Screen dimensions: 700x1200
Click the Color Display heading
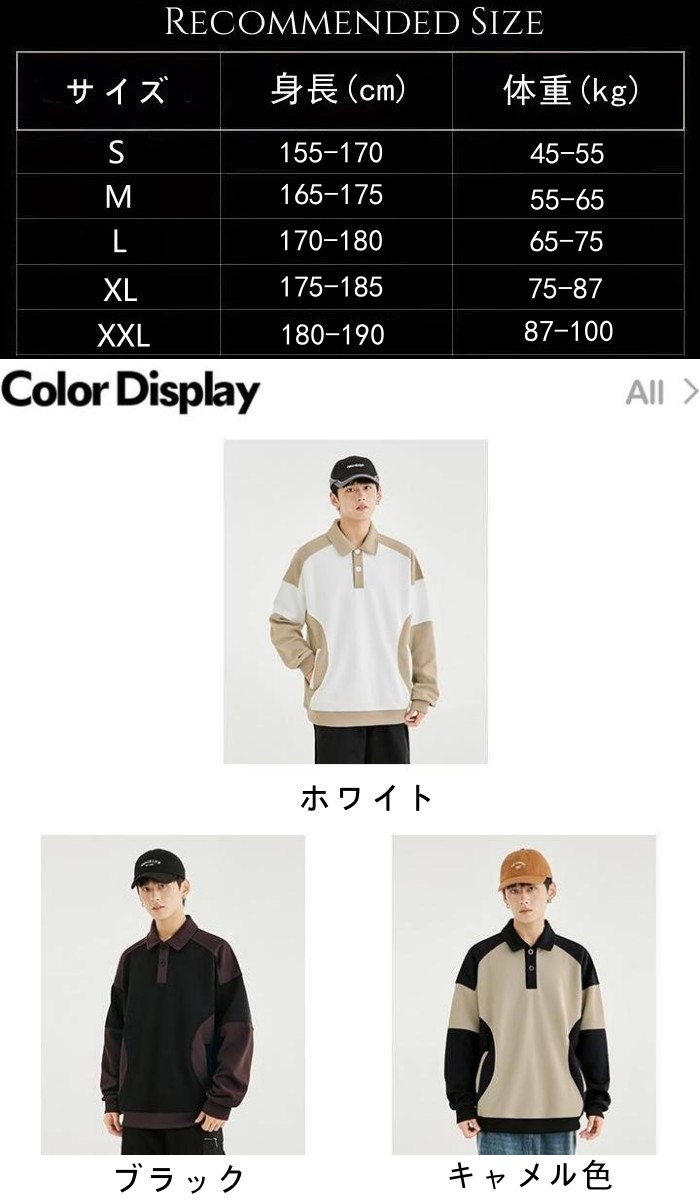130,391
